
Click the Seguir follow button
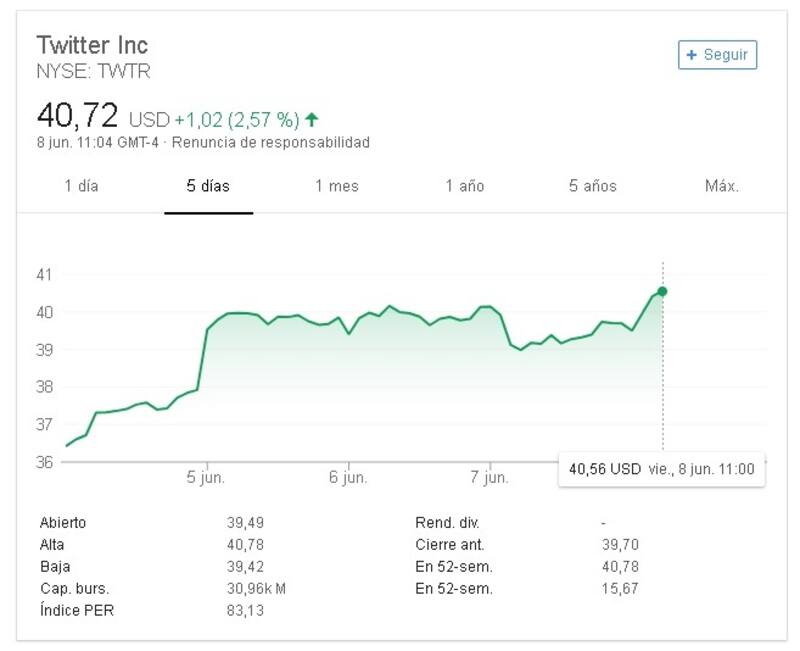tap(717, 55)
